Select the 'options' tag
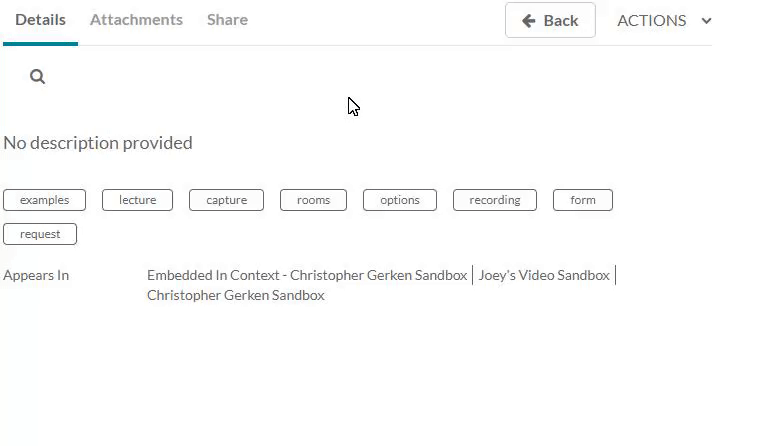Image resolution: width=776 pixels, height=446 pixels. coord(400,200)
